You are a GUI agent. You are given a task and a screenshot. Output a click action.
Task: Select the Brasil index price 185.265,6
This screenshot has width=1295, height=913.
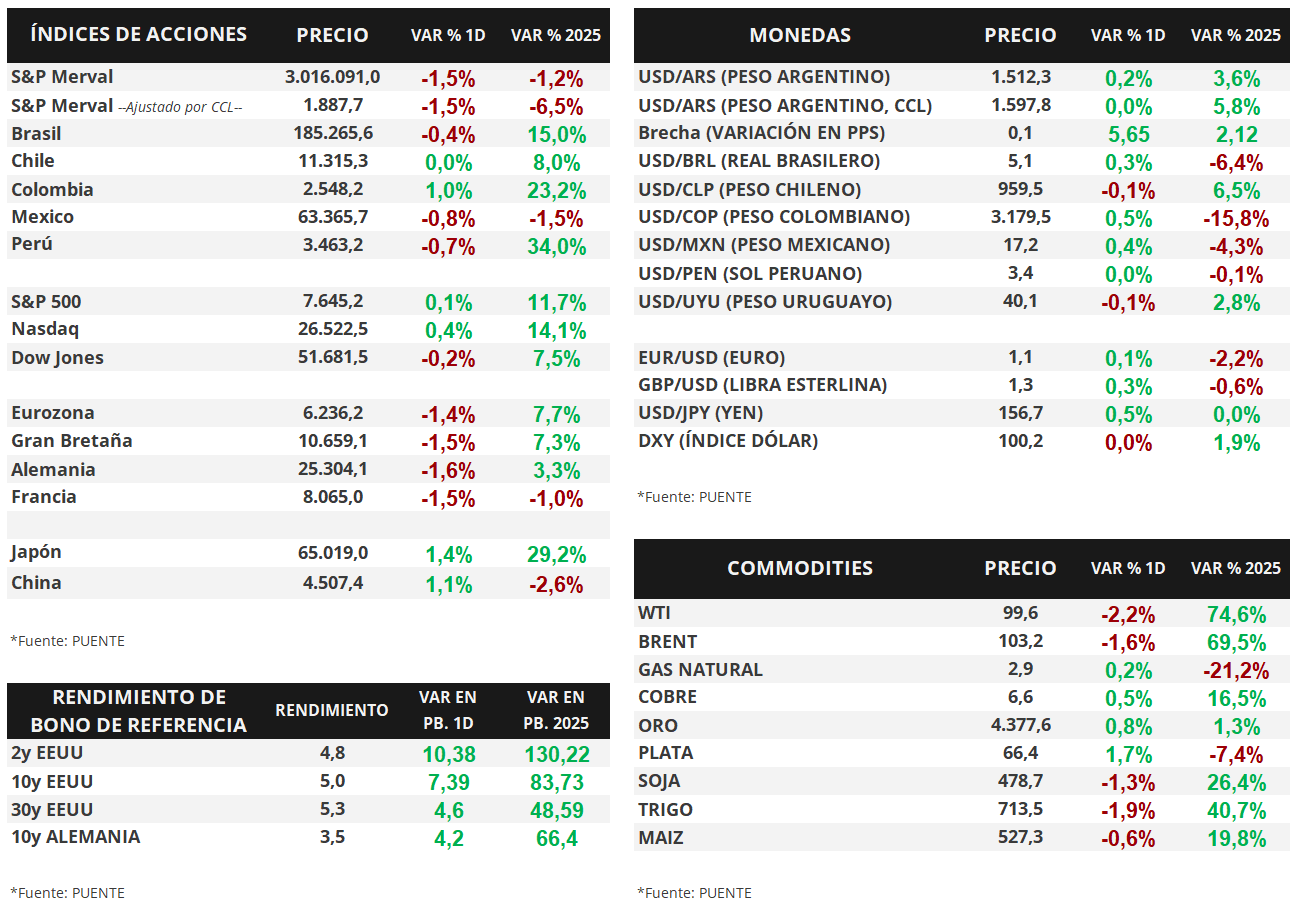coord(333,133)
